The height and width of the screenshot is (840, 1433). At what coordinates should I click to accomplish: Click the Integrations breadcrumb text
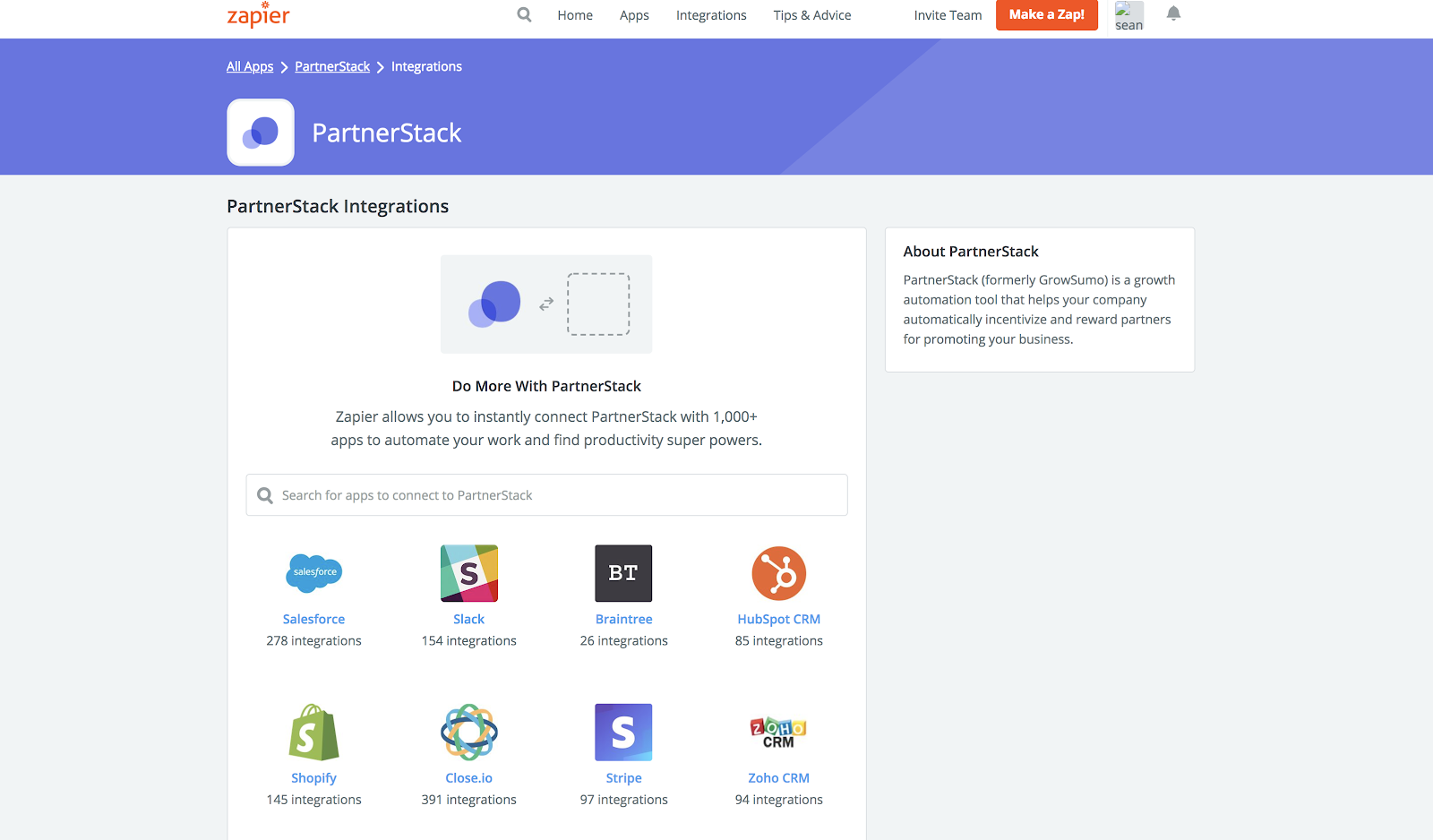(x=426, y=66)
